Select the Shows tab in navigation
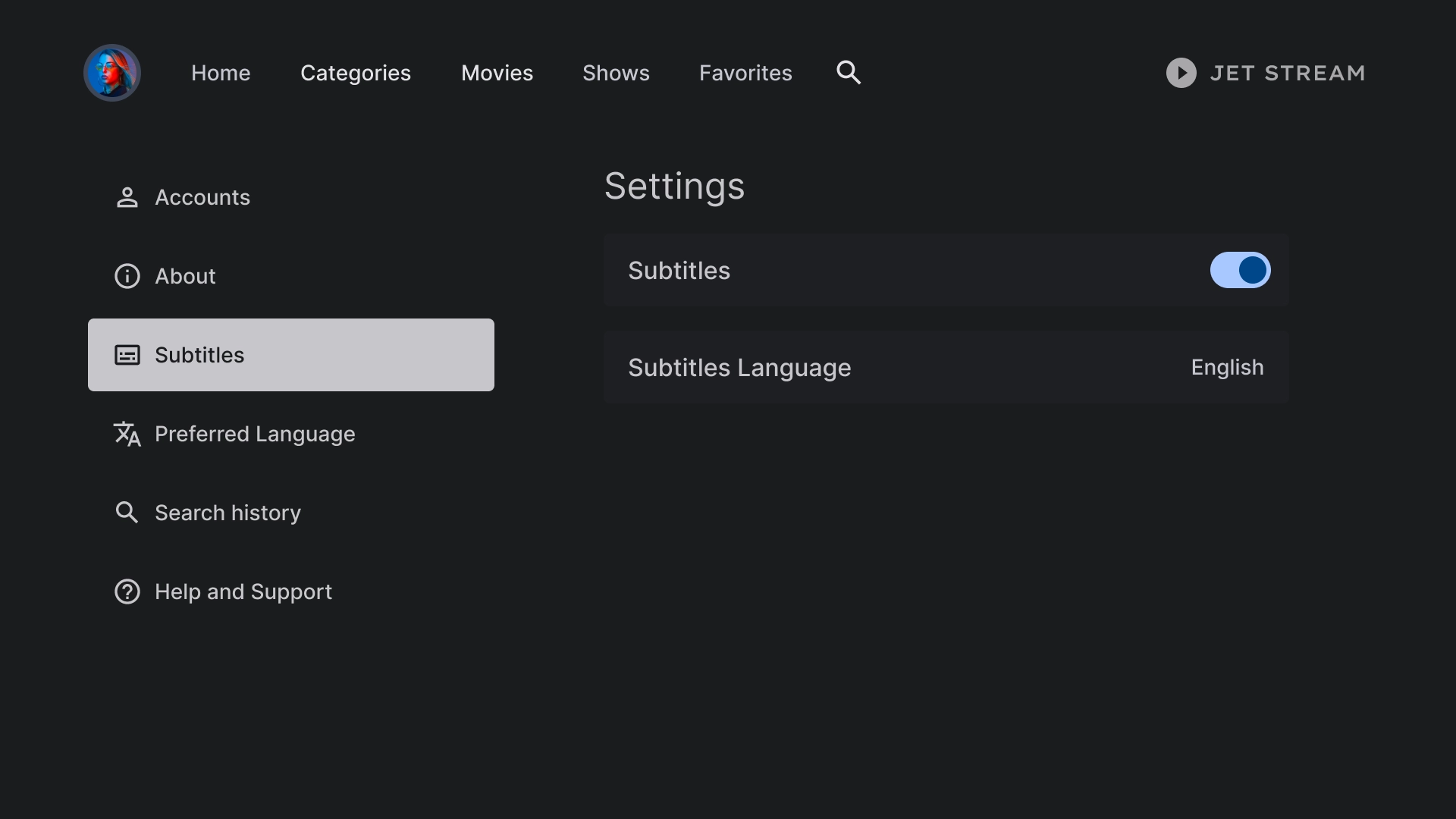The width and height of the screenshot is (1456, 819). pos(616,72)
